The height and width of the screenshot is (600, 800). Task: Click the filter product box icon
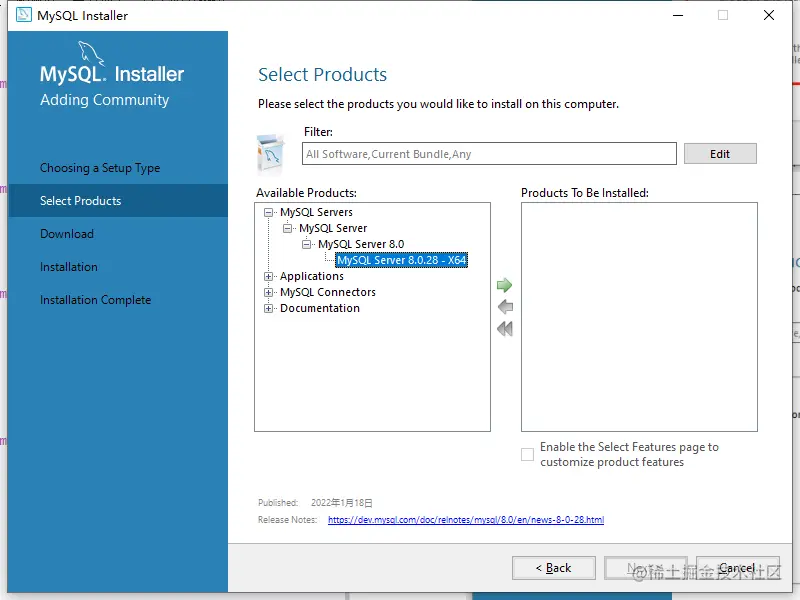270,153
